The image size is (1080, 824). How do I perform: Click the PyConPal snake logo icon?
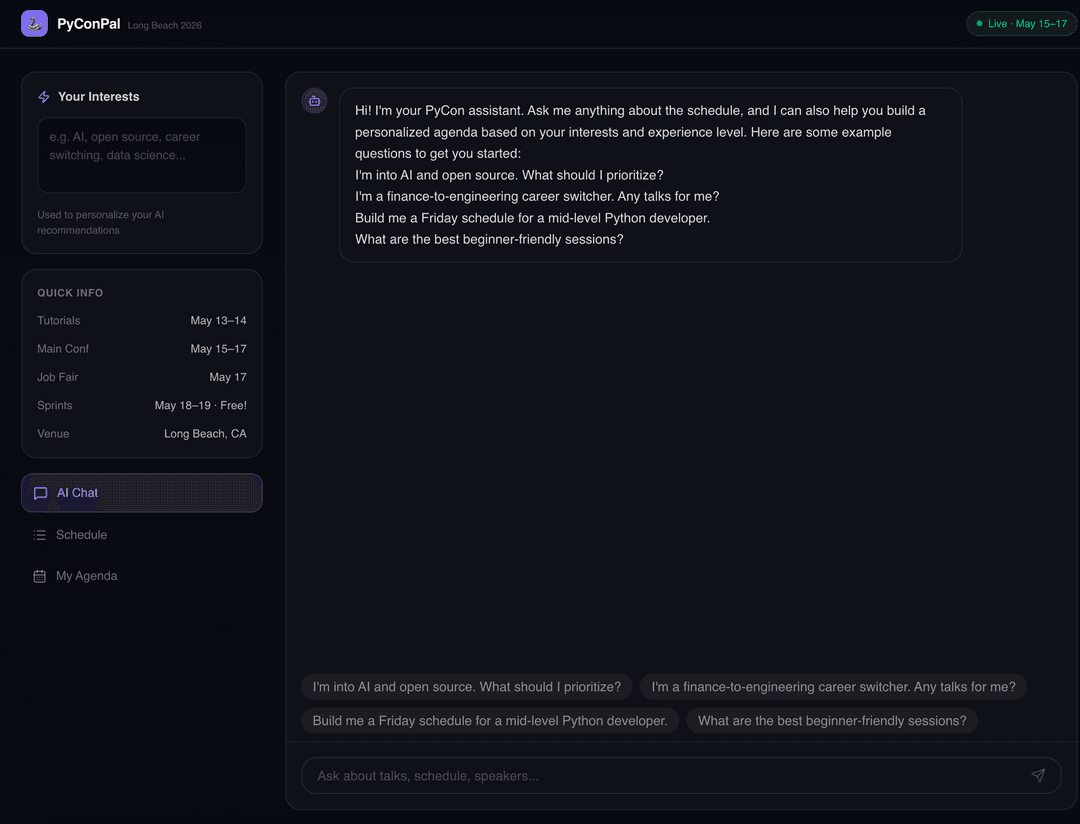tap(34, 23)
